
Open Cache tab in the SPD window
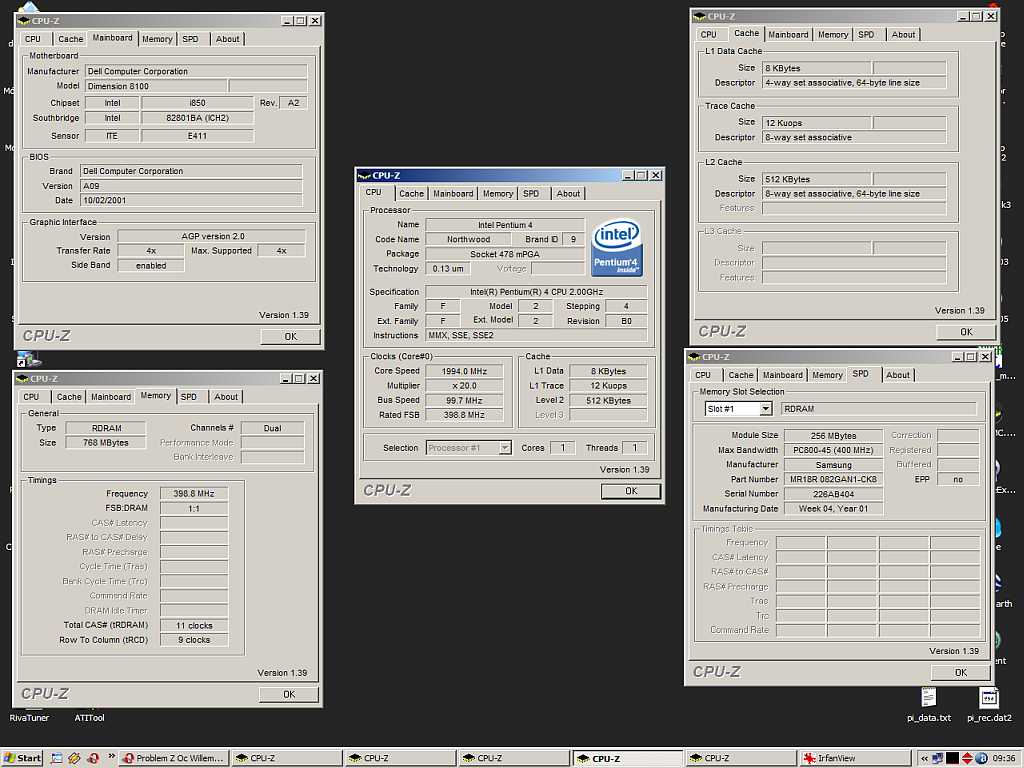(x=741, y=376)
